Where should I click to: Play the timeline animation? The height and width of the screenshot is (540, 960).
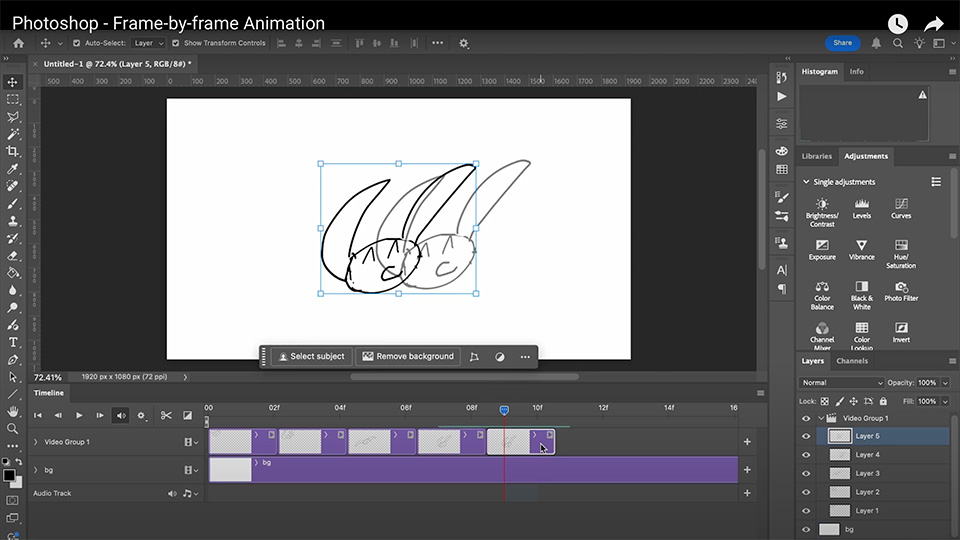pos(79,415)
